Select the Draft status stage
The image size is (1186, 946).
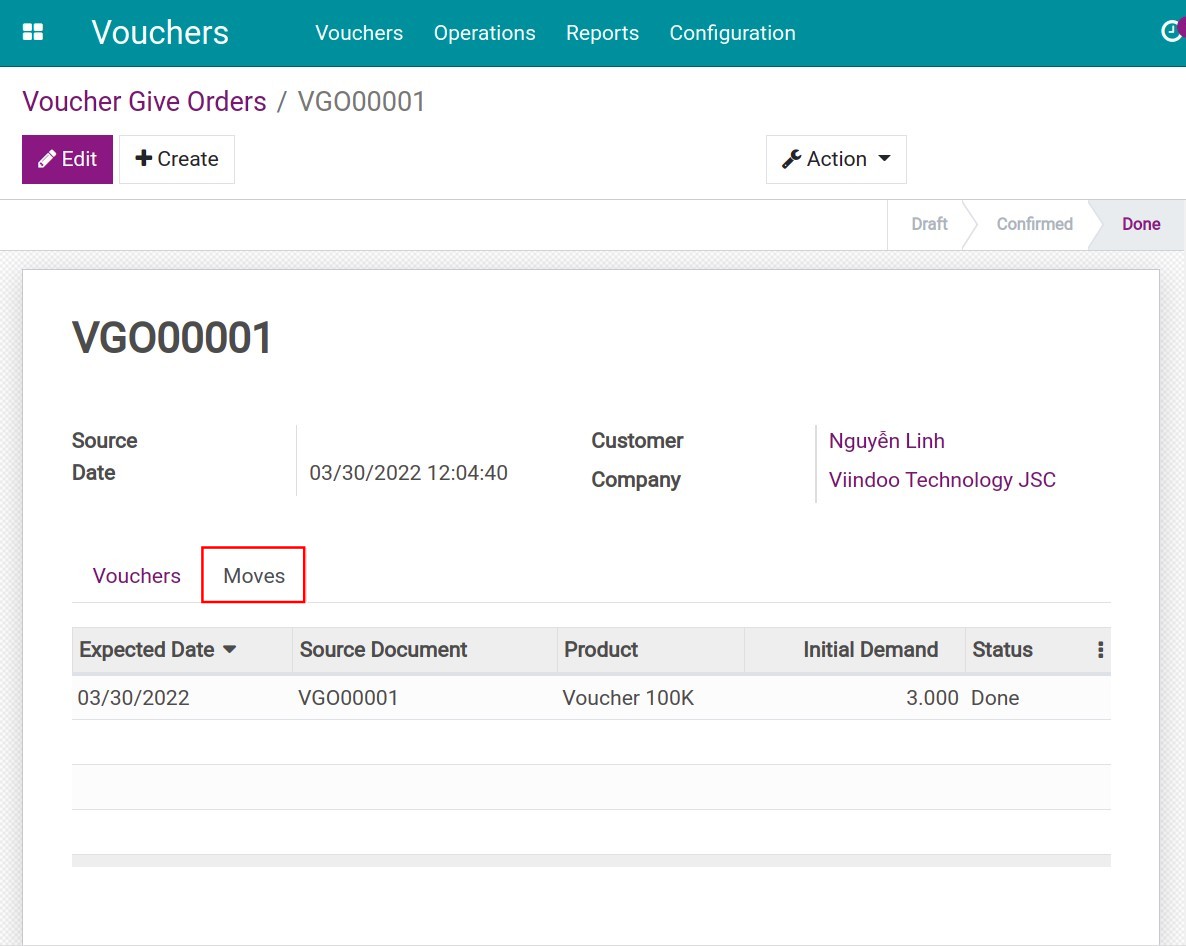pos(929,225)
